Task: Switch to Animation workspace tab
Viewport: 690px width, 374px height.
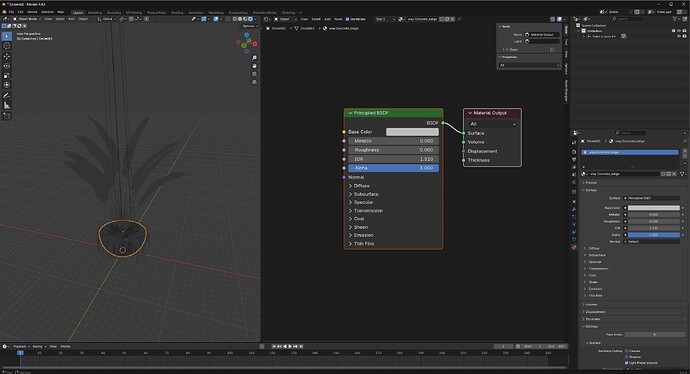Action: (x=196, y=13)
